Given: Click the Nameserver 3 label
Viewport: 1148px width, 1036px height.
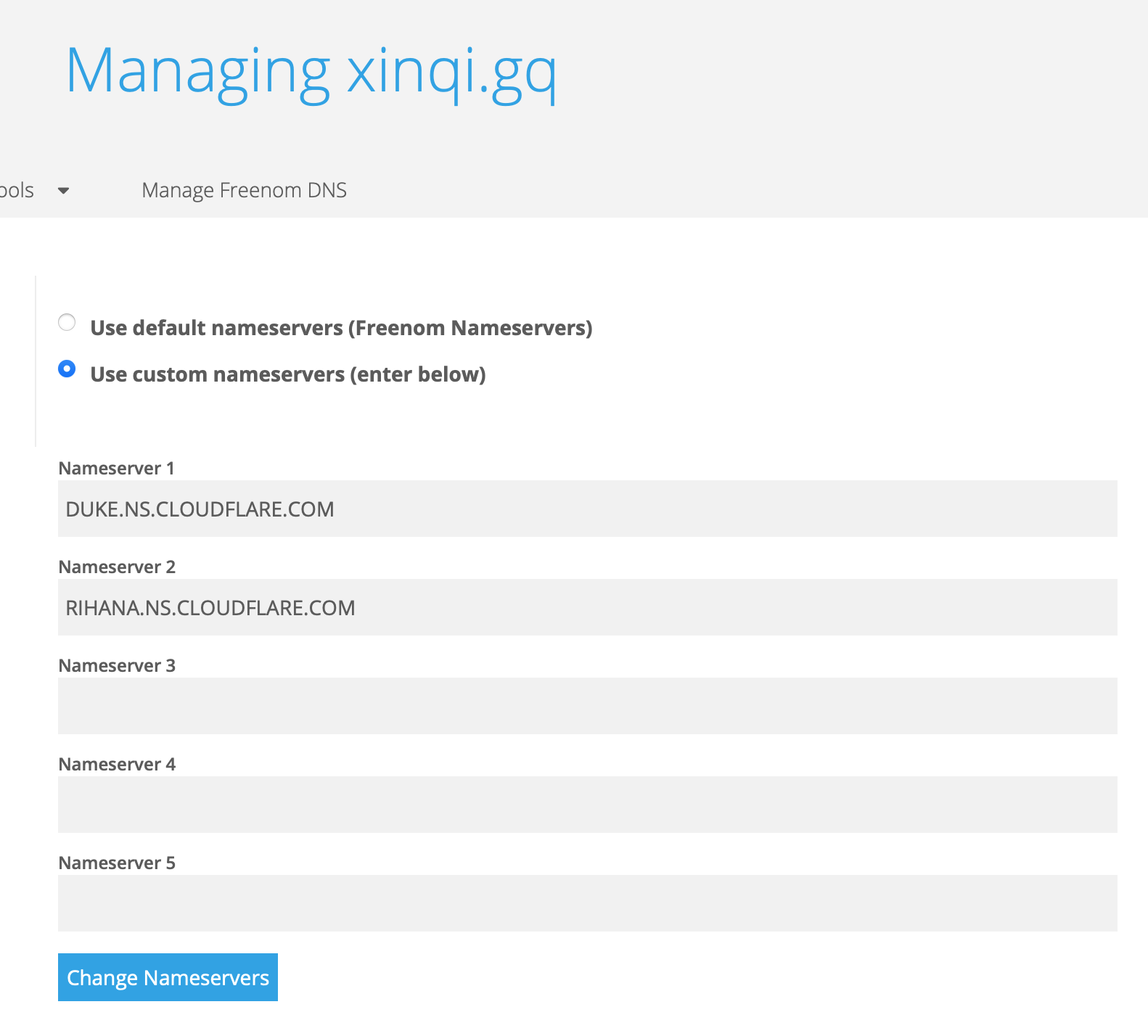Looking at the screenshot, I should pos(117,665).
